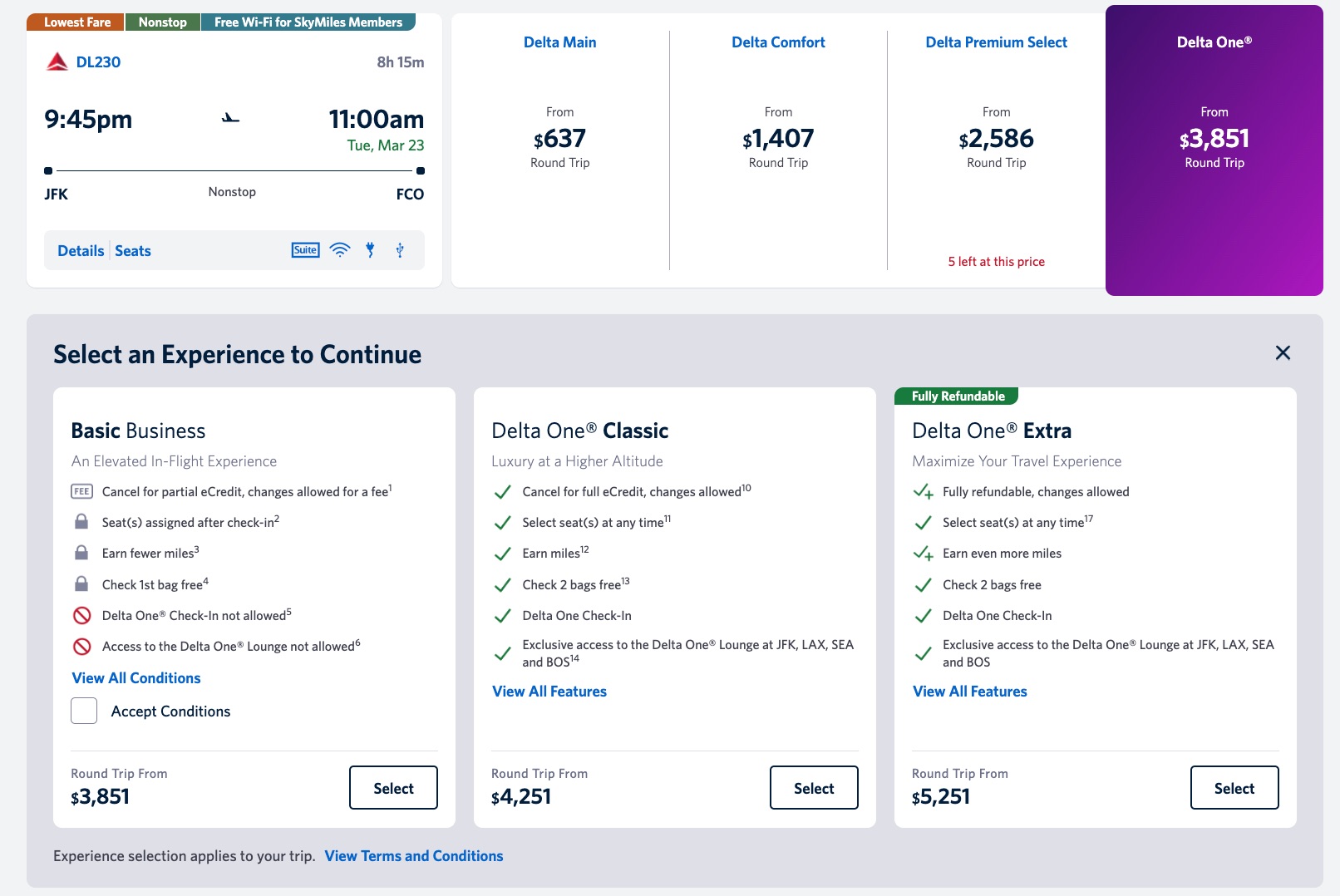1340x896 pixels.
Task: Click the Delta logo beside DL230
Action: coord(57,62)
